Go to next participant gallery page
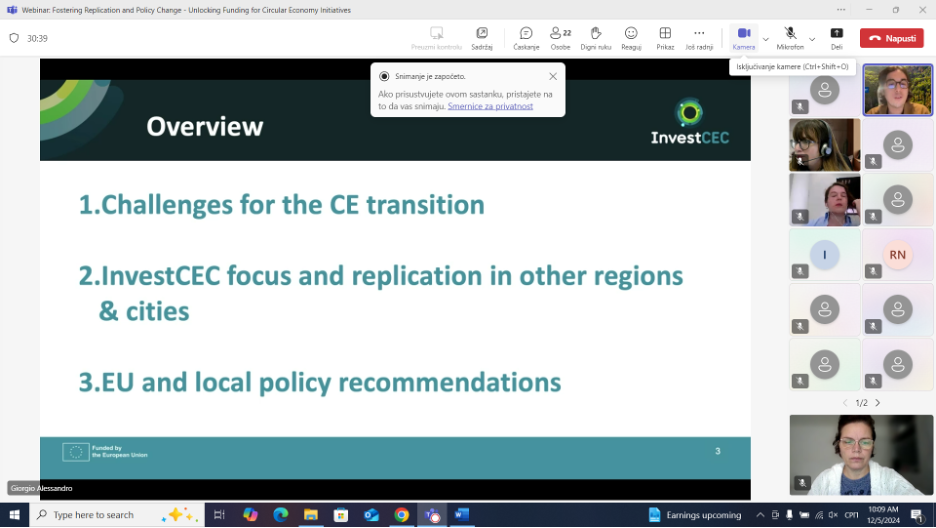 (878, 403)
